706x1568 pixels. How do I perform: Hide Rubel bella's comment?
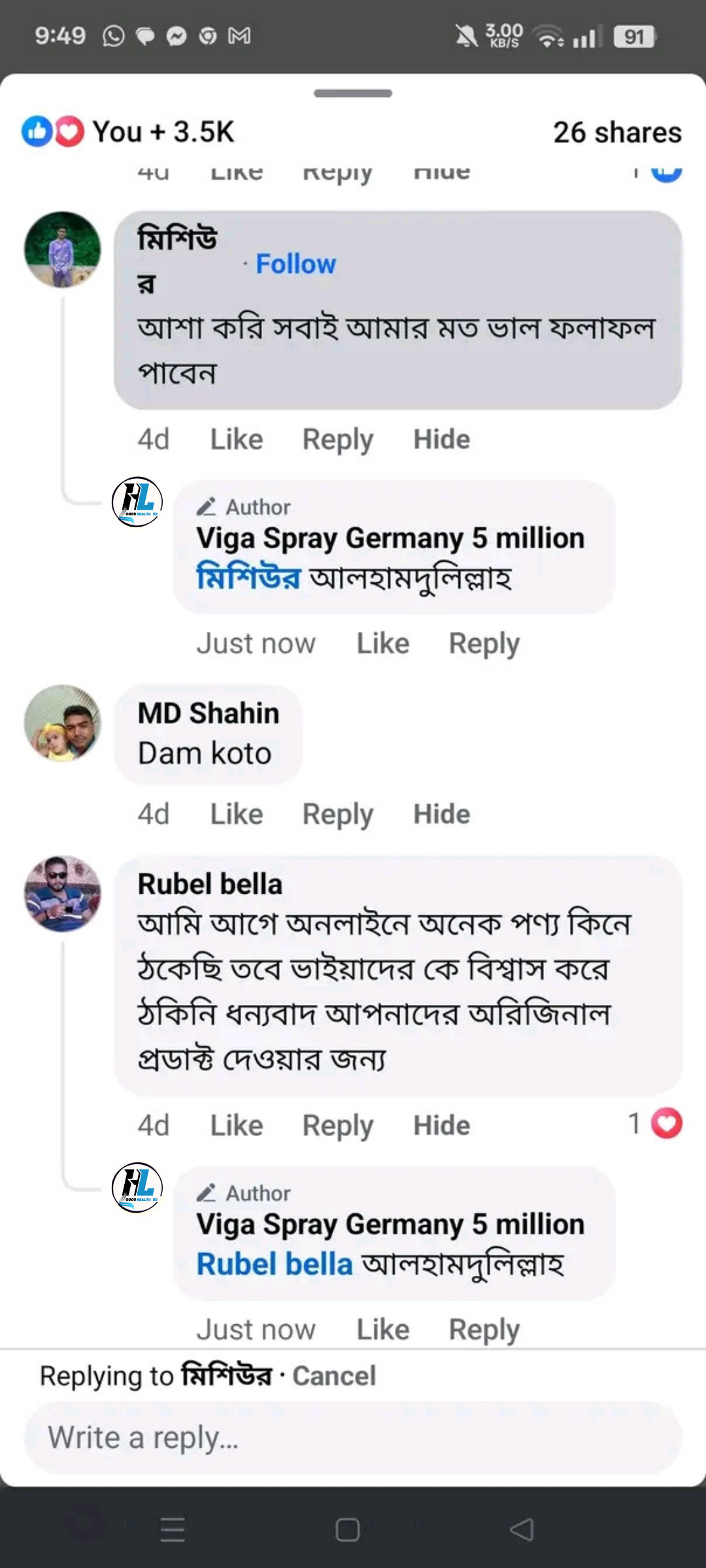point(441,1125)
